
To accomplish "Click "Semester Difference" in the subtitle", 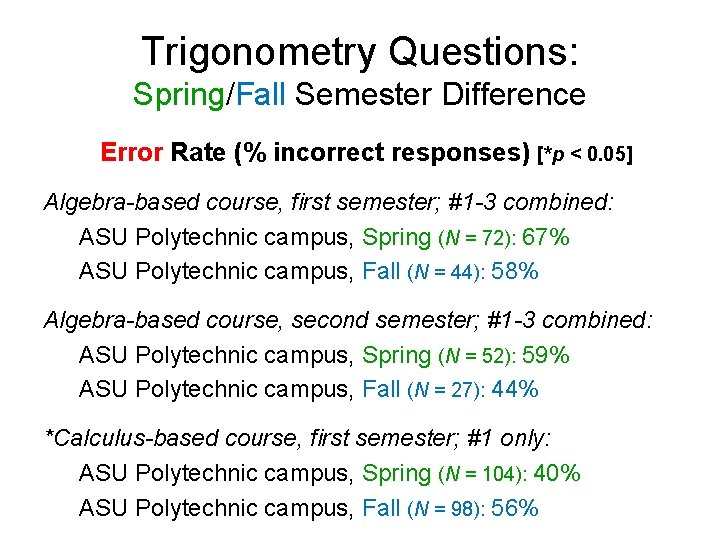I will coord(440,96).
